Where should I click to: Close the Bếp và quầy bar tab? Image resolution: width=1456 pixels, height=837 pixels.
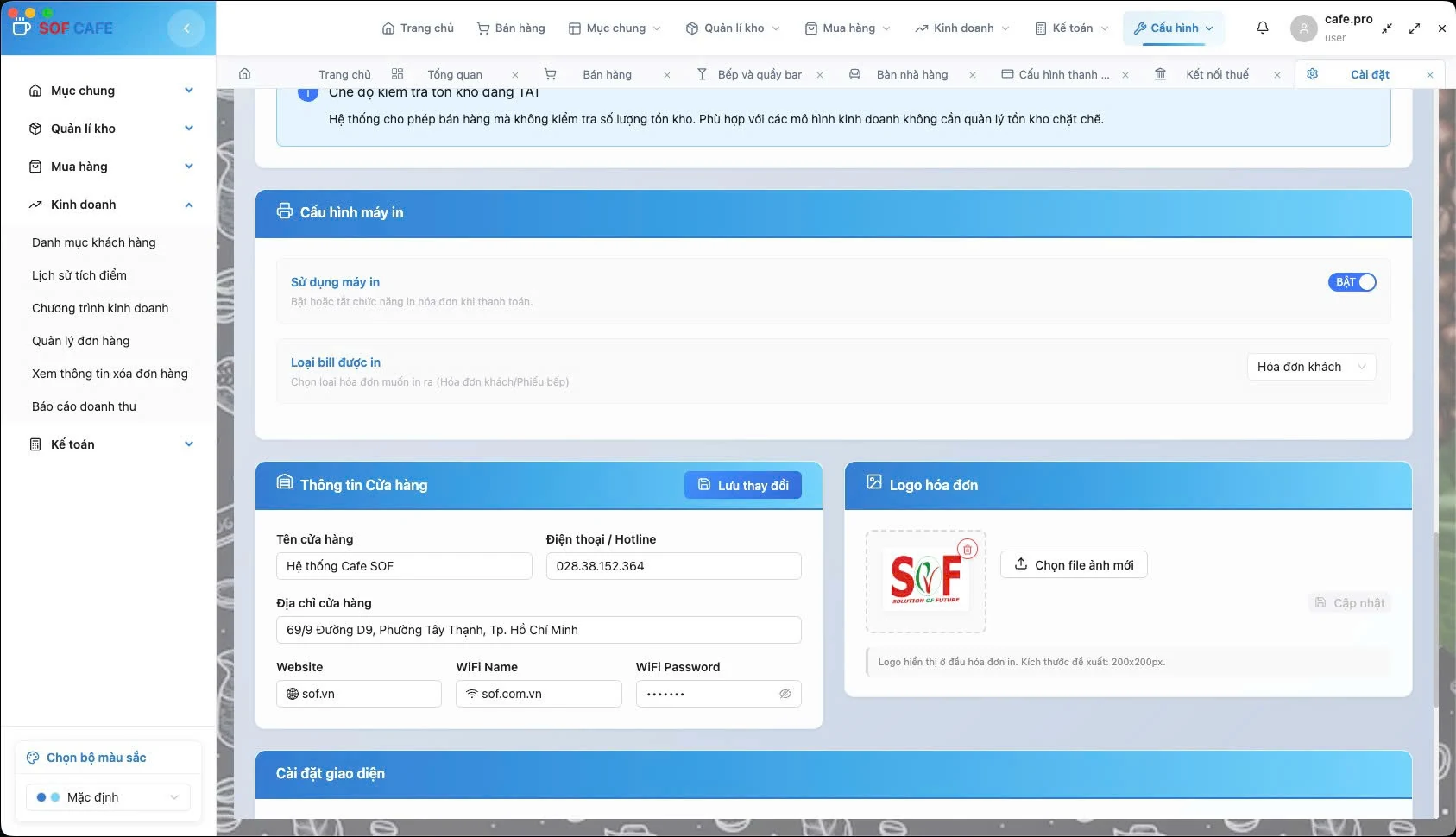[820, 75]
